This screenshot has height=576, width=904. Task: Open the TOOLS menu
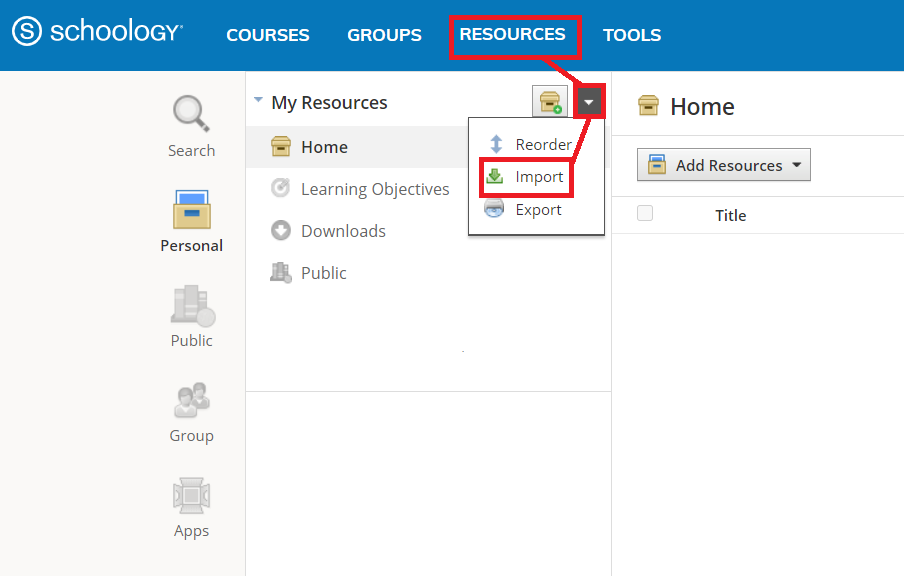coord(632,35)
